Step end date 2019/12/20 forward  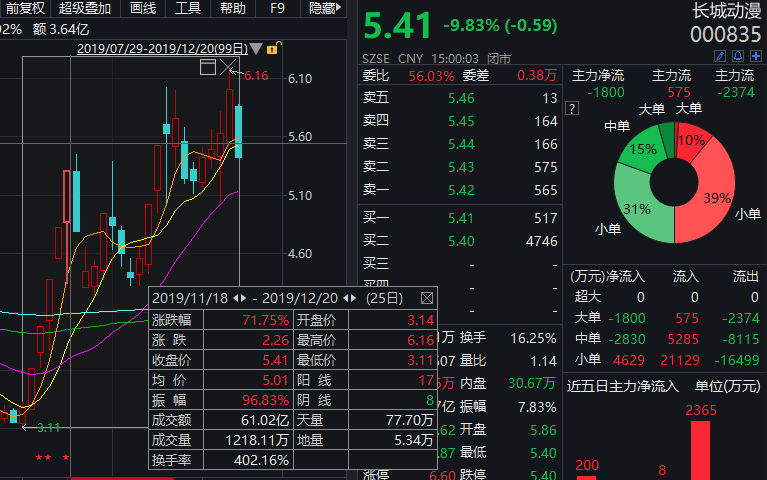click(x=353, y=298)
